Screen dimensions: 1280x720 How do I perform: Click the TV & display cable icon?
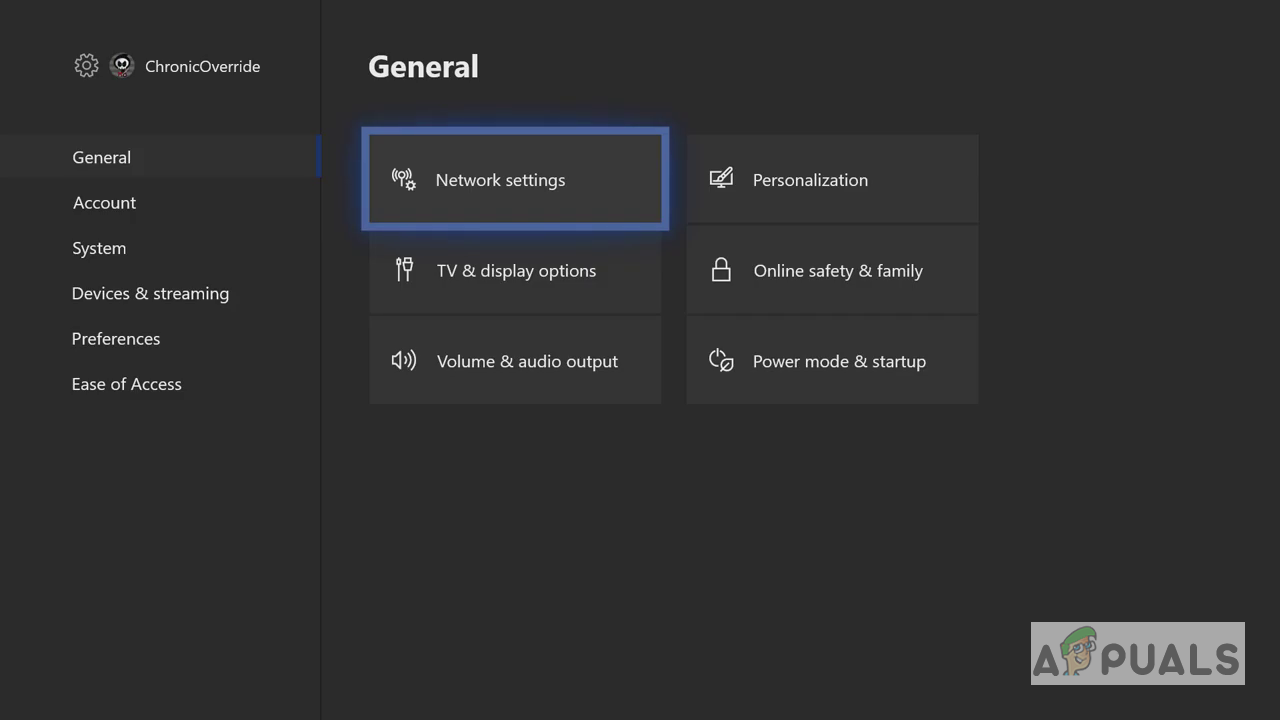point(404,270)
